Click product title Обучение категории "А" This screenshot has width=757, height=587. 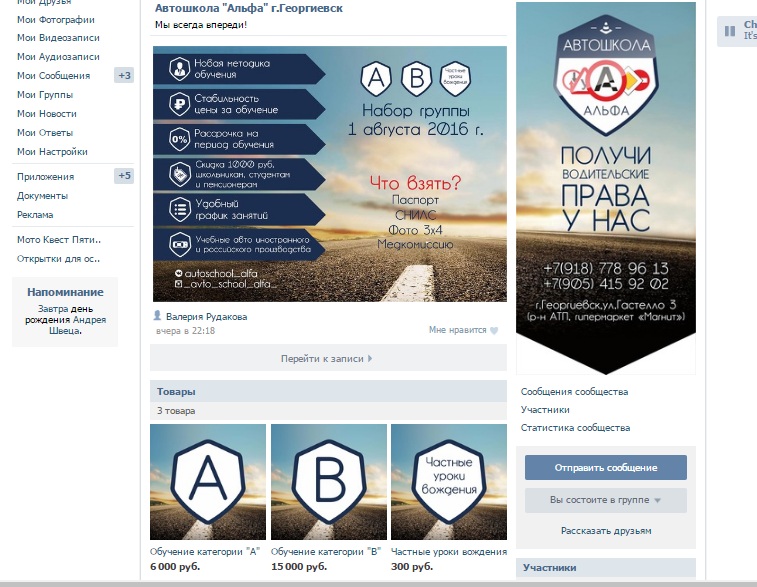205,552
